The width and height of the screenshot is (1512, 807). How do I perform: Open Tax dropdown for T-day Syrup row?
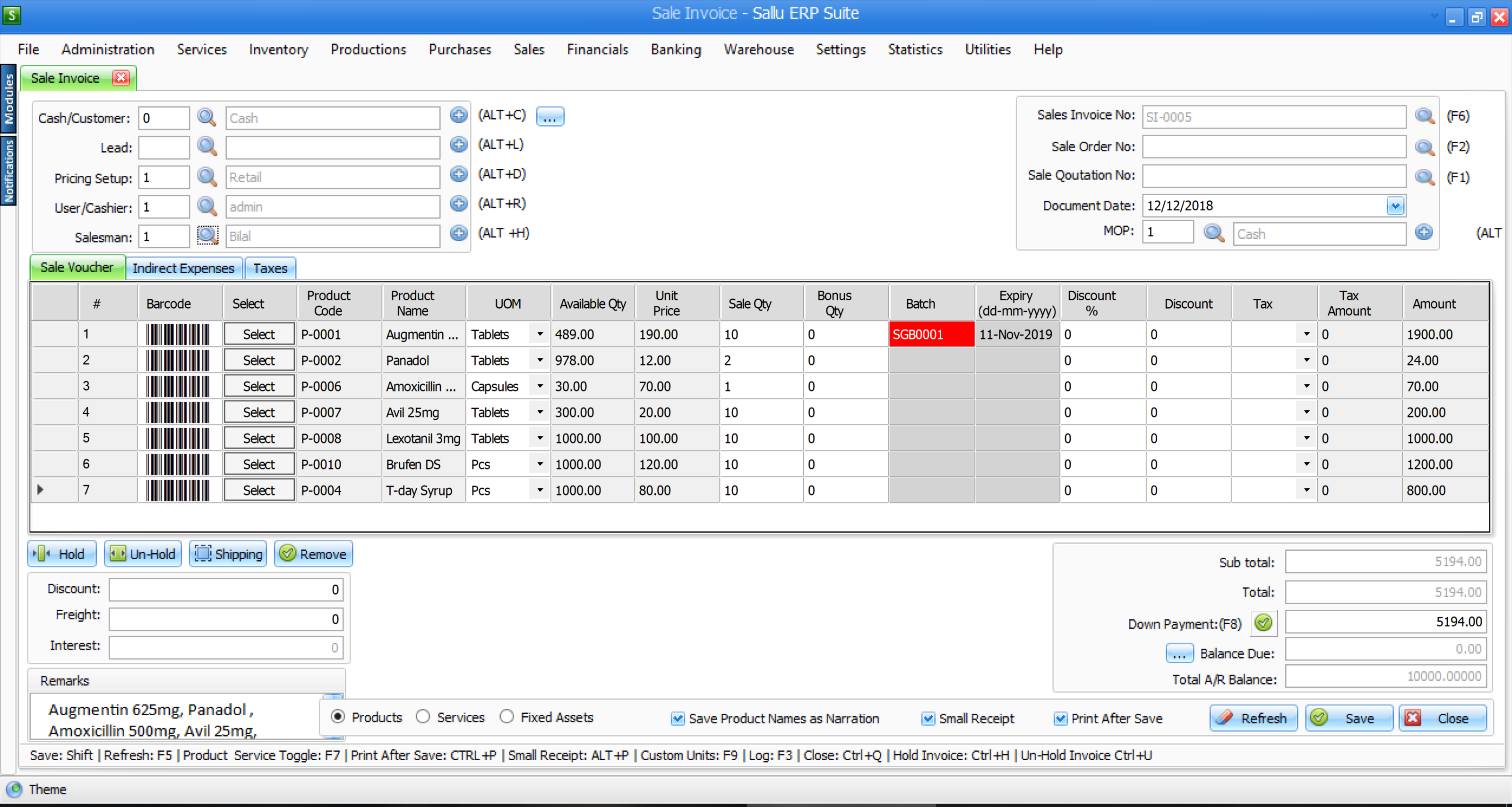[1306, 490]
